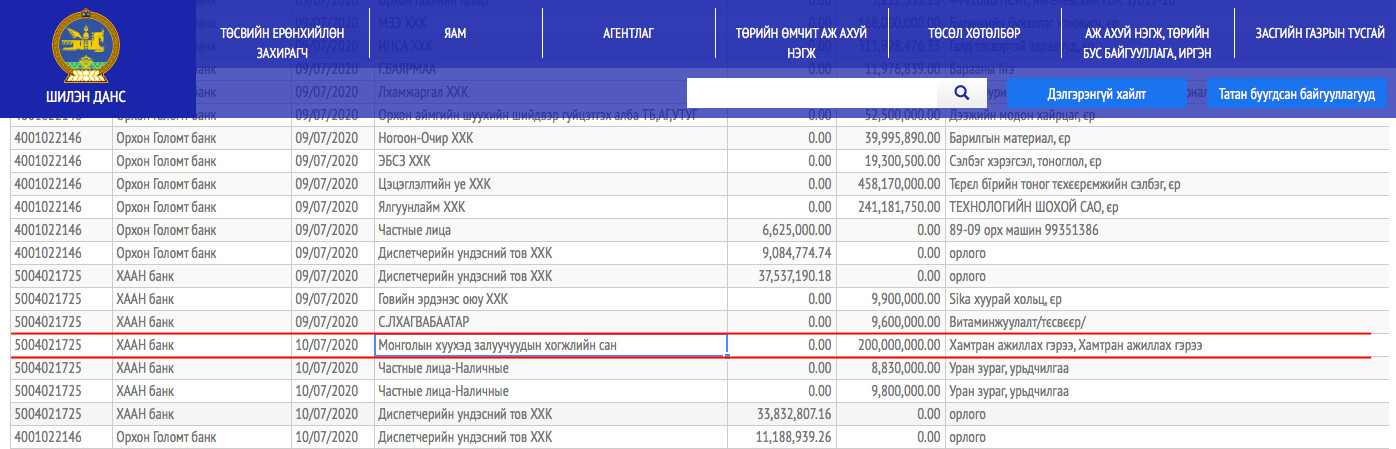Click Төрөл бүрийн тоног төхөөрөмжийн сэлбэг description
1396x449 pixels.
click(1065, 184)
